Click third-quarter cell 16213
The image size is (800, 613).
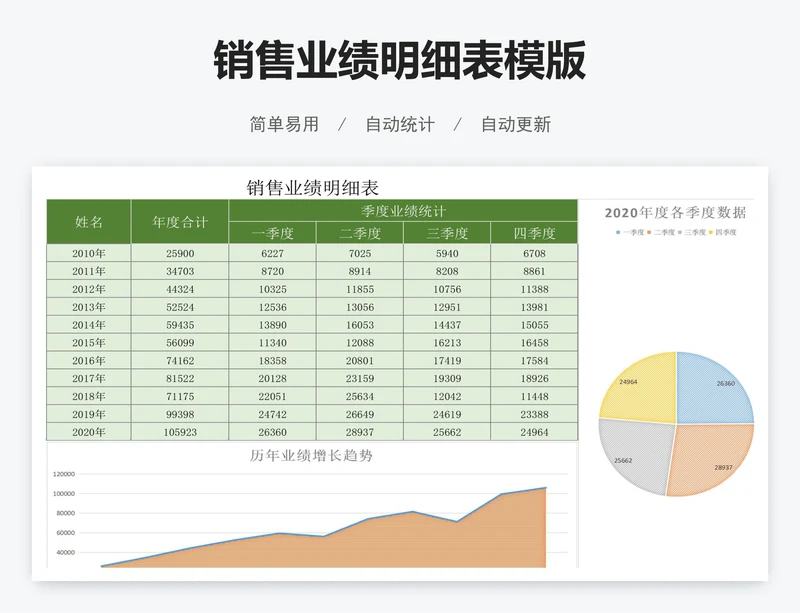tap(447, 342)
